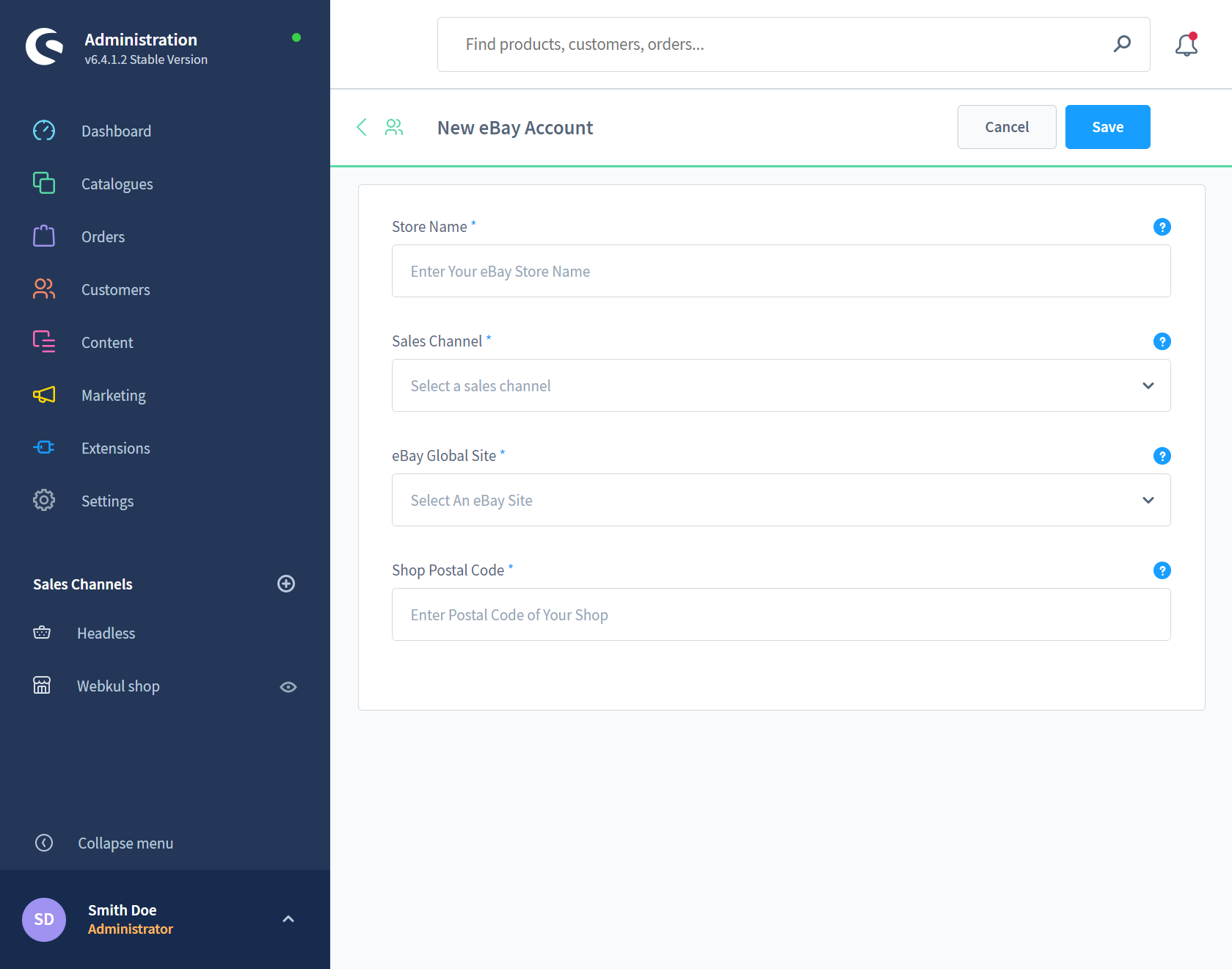Open the notifications bell
The height and width of the screenshot is (969, 1232).
1187,45
